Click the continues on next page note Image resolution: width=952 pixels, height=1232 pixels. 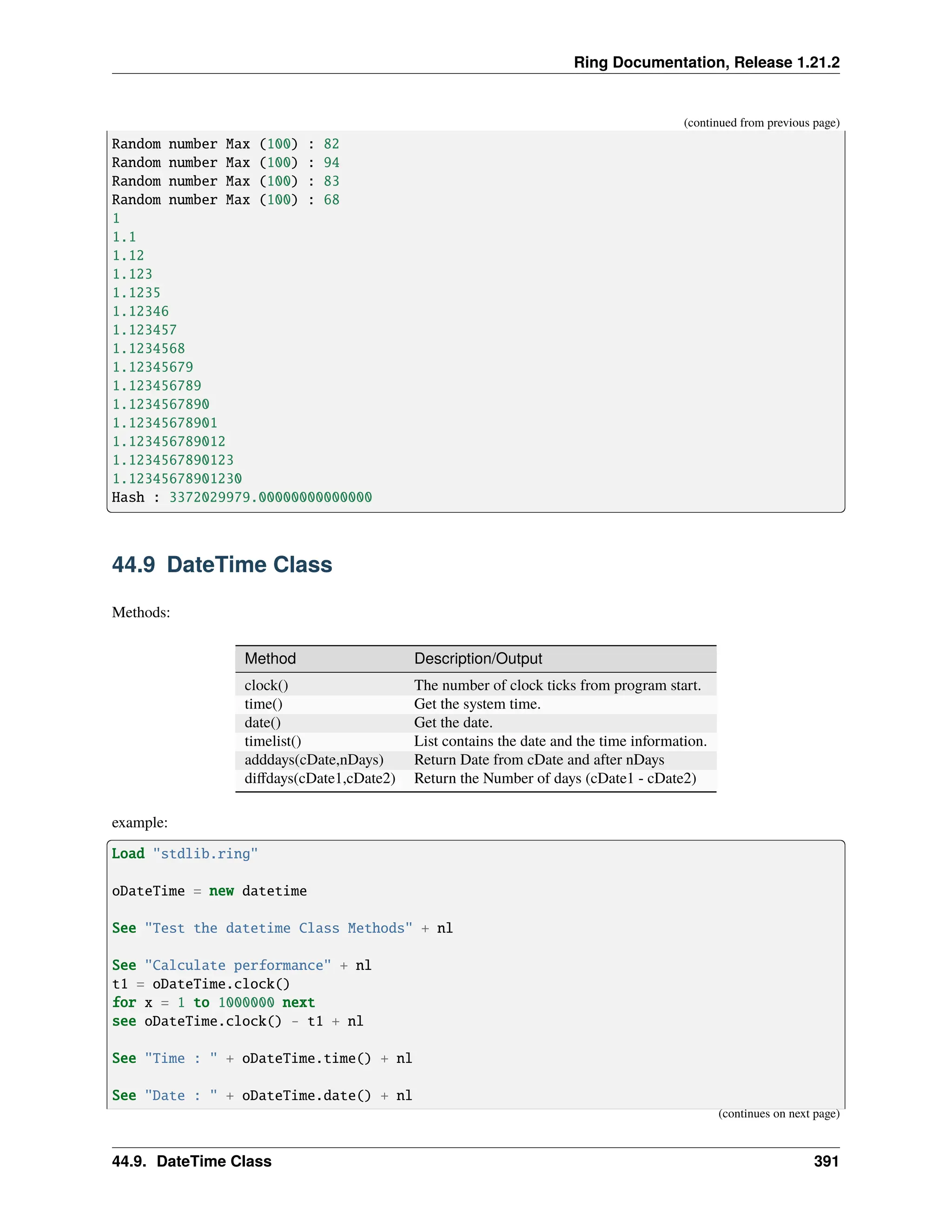[x=778, y=1113]
